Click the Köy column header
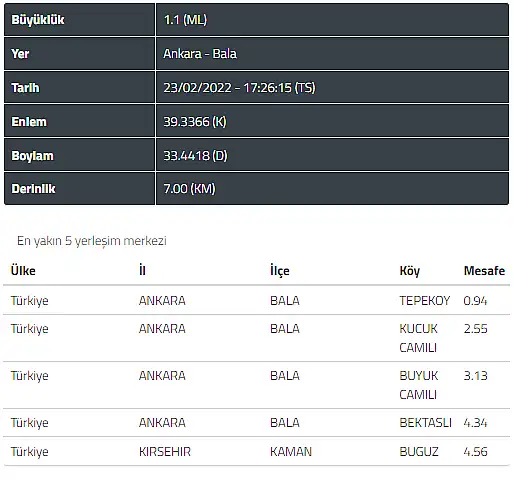 pos(410,271)
